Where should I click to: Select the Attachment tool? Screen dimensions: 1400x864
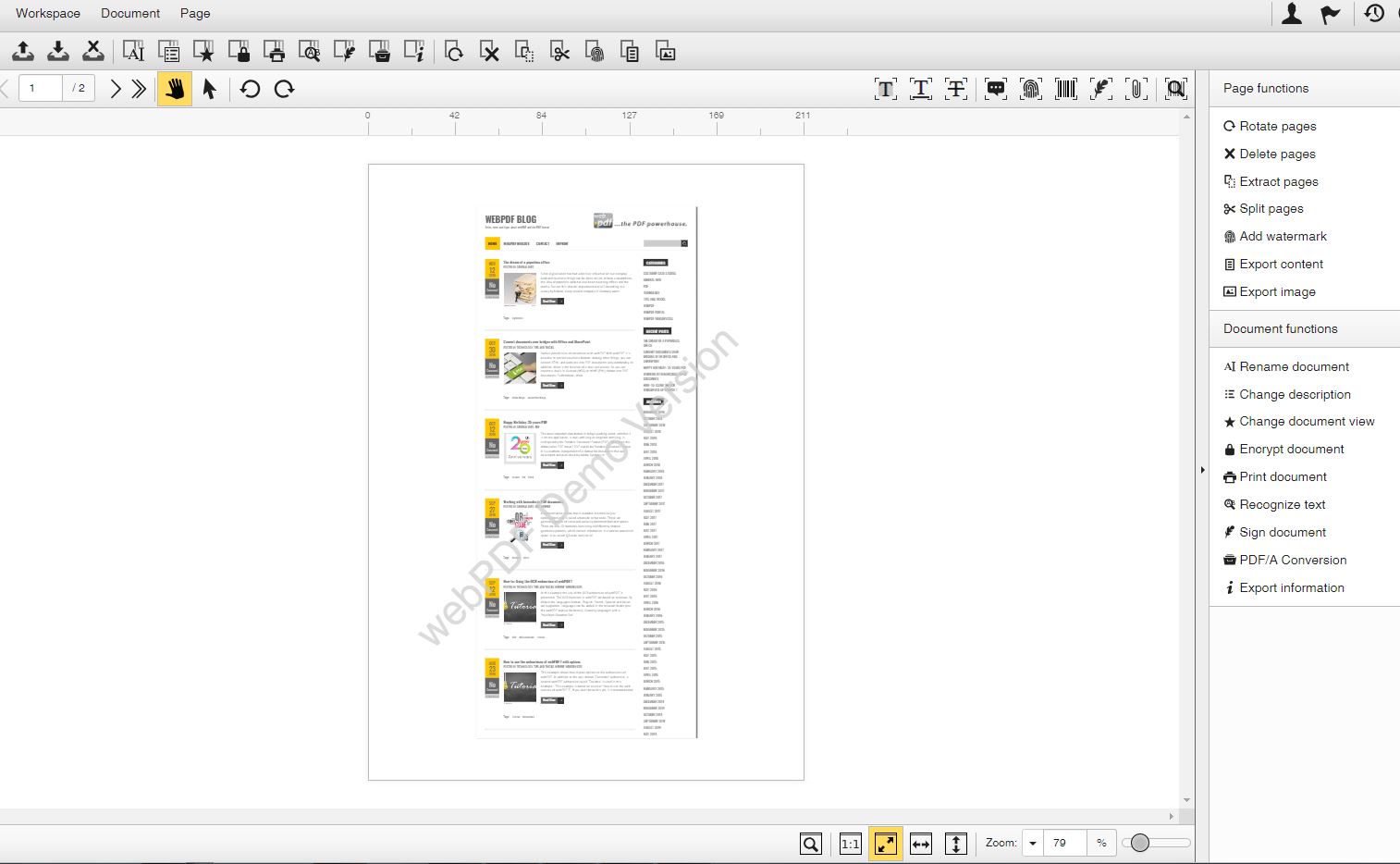pos(1136,88)
